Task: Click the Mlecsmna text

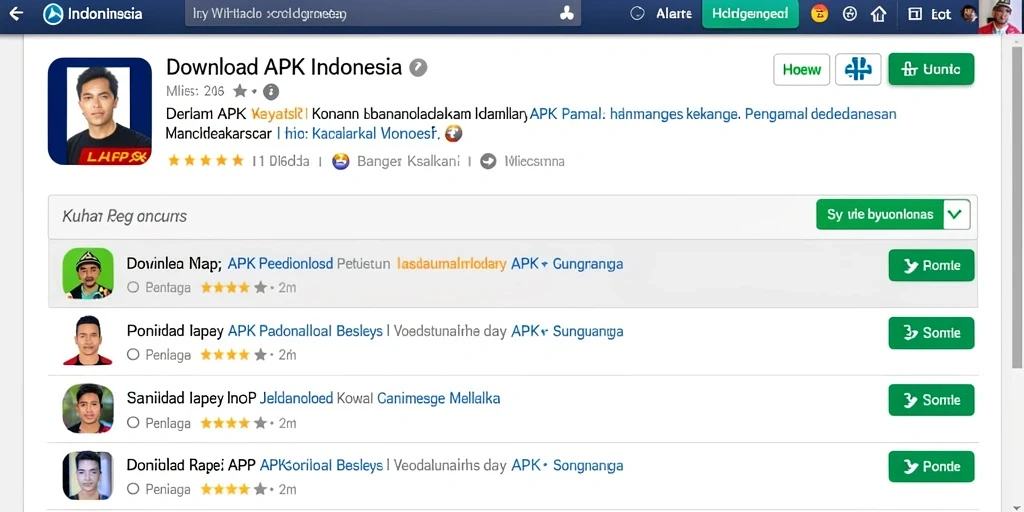Action: click(535, 161)
